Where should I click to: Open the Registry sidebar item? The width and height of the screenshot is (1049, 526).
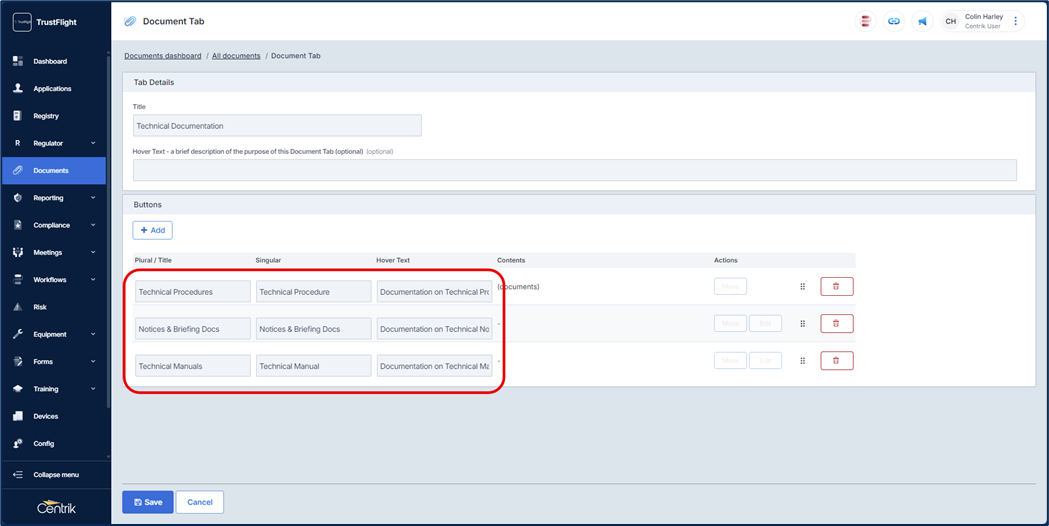pos(46,116)
